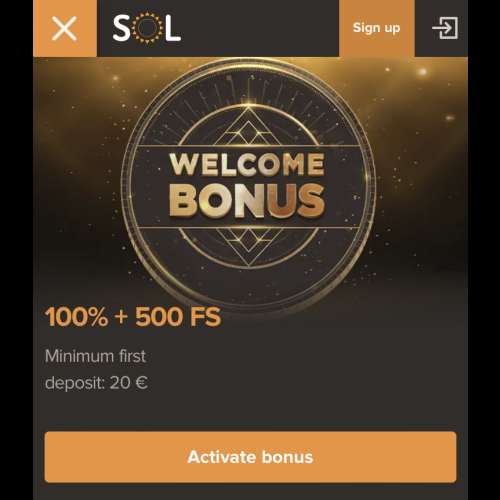Tap the 20 € deposit amount

(128, 383)
